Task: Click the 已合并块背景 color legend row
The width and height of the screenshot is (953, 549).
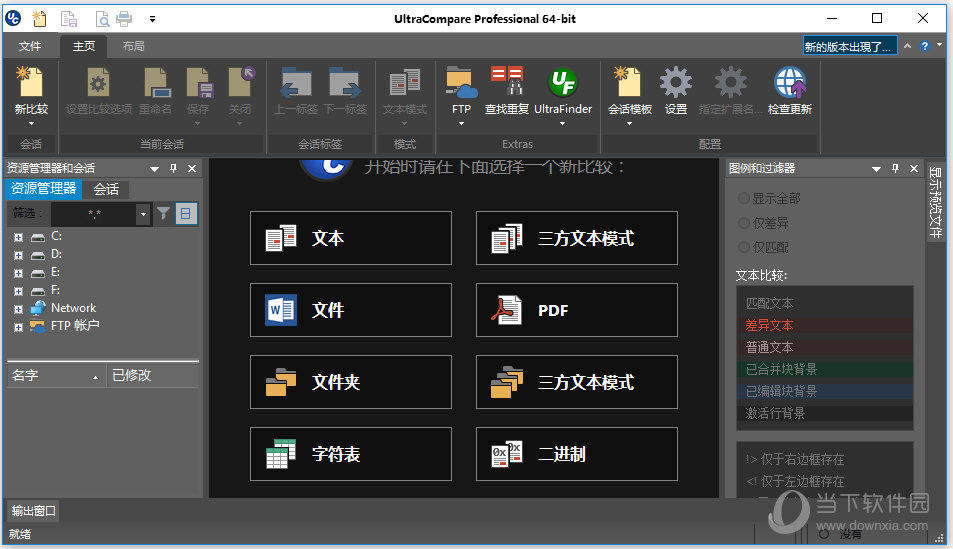Action: point(825,369)
